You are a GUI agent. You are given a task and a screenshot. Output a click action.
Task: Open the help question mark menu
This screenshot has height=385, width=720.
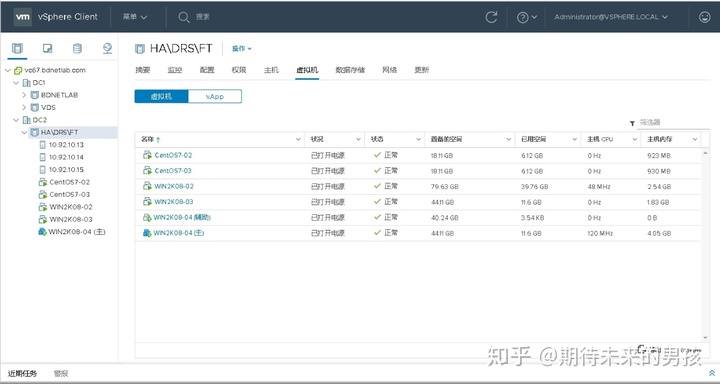(527, 17)
